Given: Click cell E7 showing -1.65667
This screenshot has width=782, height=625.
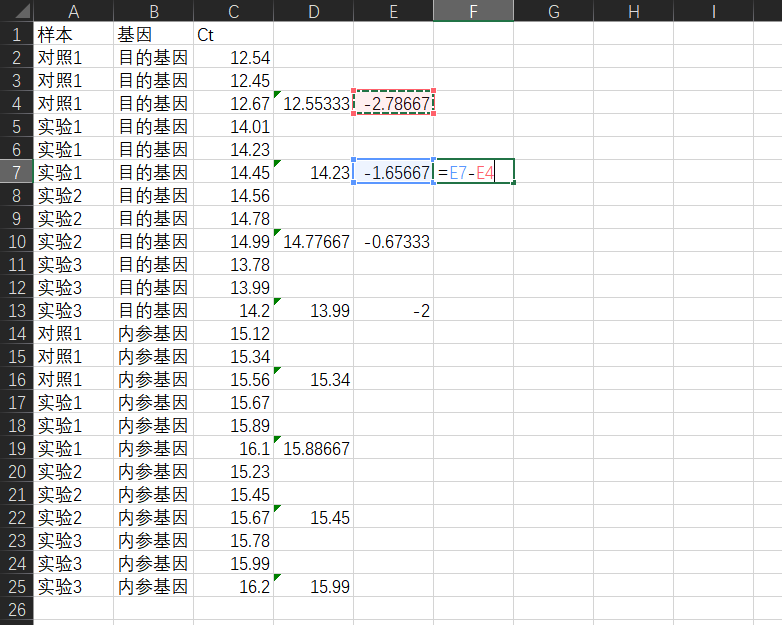Looking at the screenshot, I should (393, 172).
